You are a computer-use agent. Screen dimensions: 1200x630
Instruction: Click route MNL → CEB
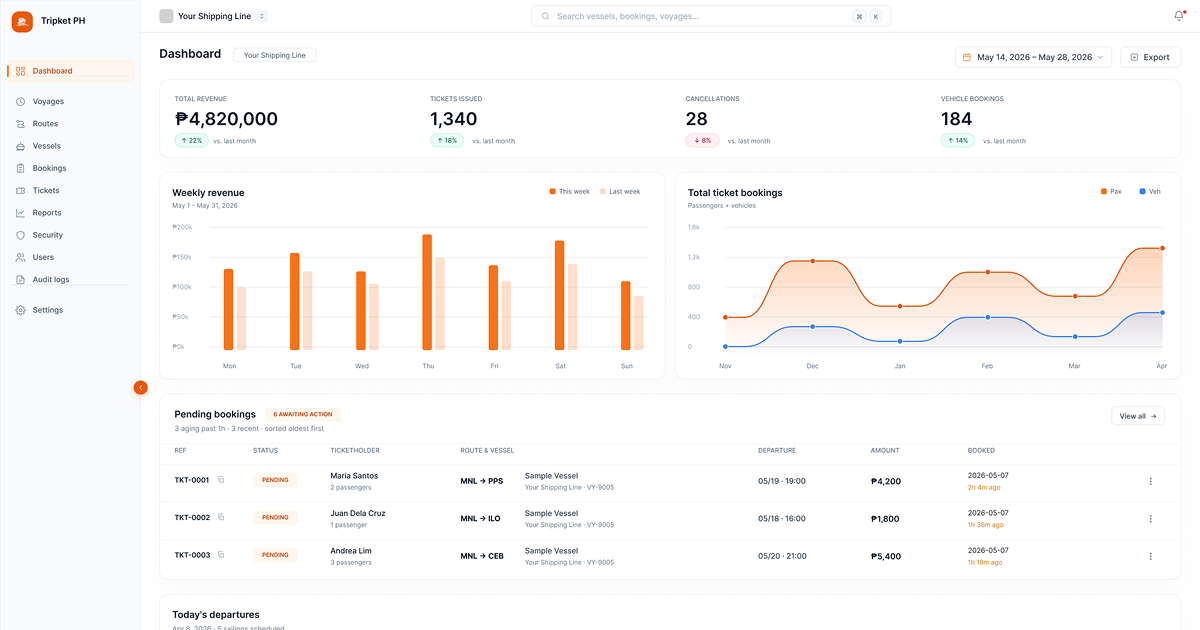coord(482,556)
